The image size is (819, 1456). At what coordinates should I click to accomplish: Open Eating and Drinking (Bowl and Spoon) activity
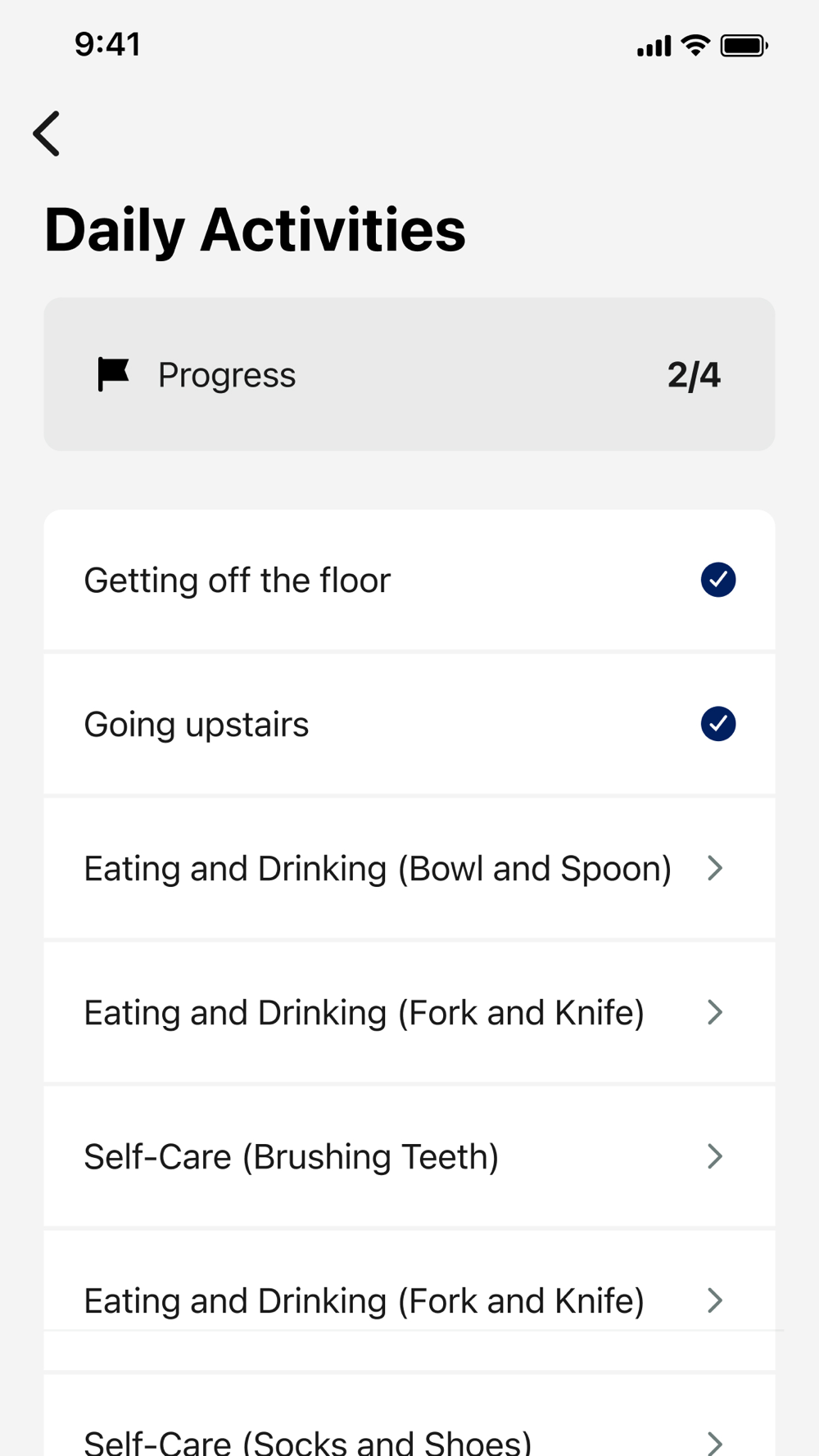(409, 868)
